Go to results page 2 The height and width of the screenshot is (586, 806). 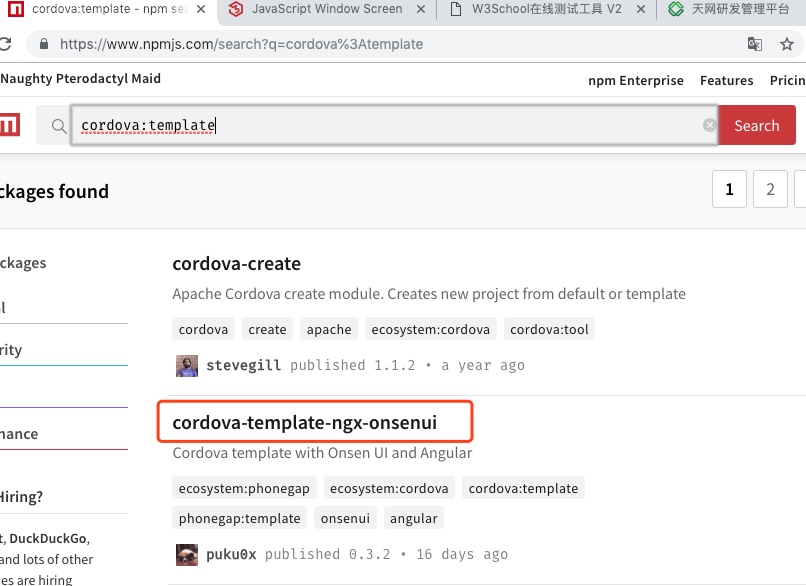point(770,189)
